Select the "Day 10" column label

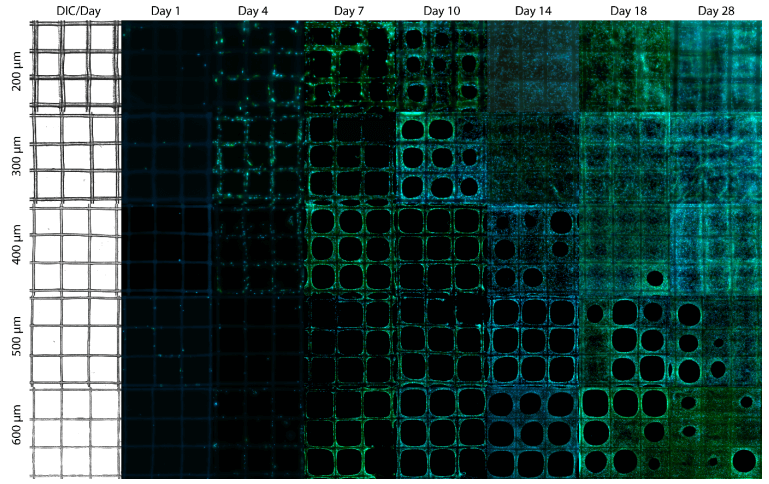(441, 11)
